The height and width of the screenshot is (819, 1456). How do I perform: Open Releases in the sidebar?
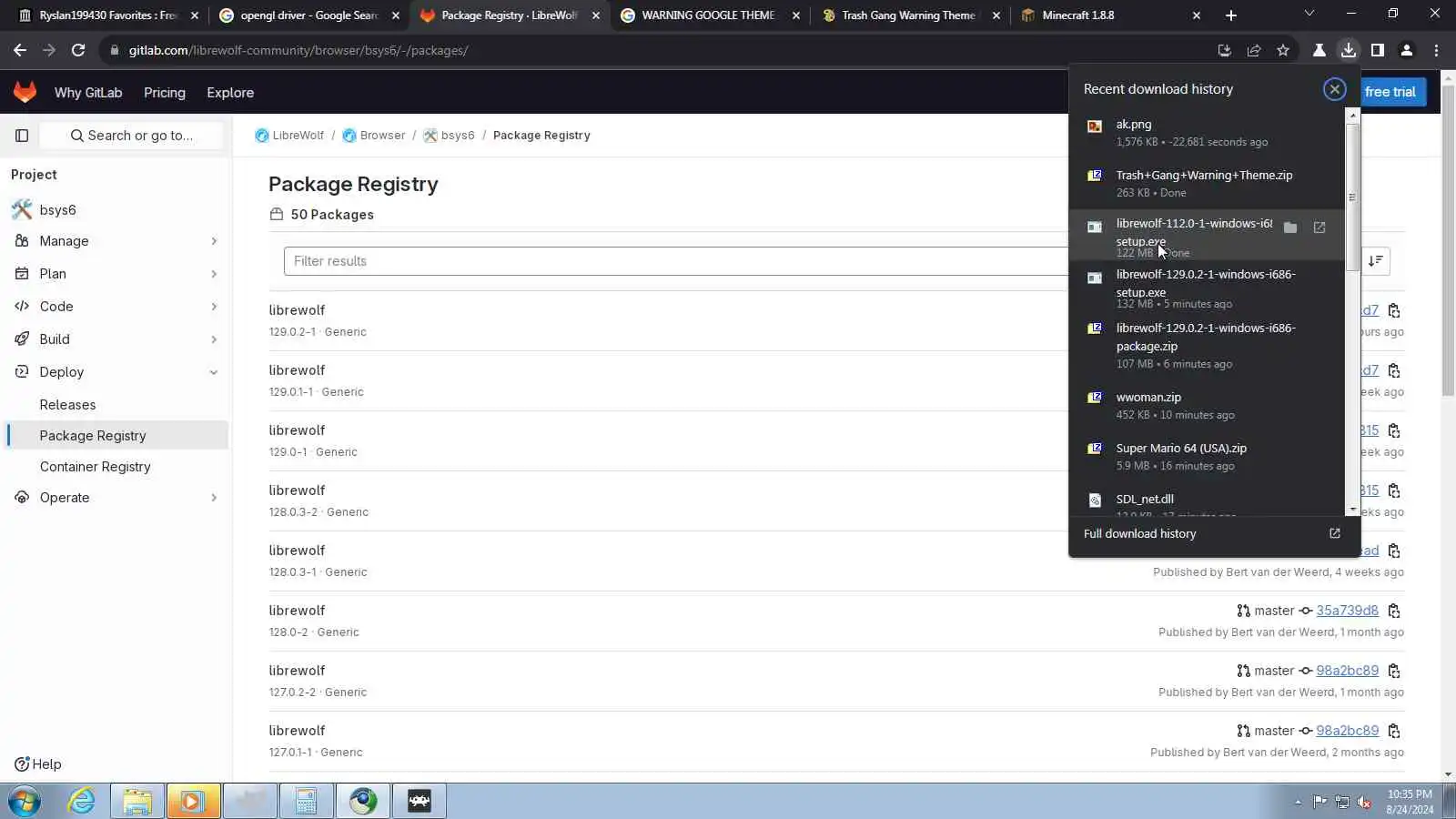[x=67, y=405]
